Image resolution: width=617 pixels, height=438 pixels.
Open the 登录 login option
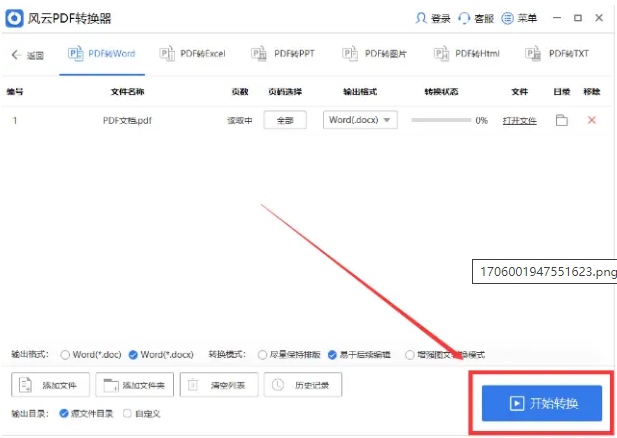[x=433, y=18]
